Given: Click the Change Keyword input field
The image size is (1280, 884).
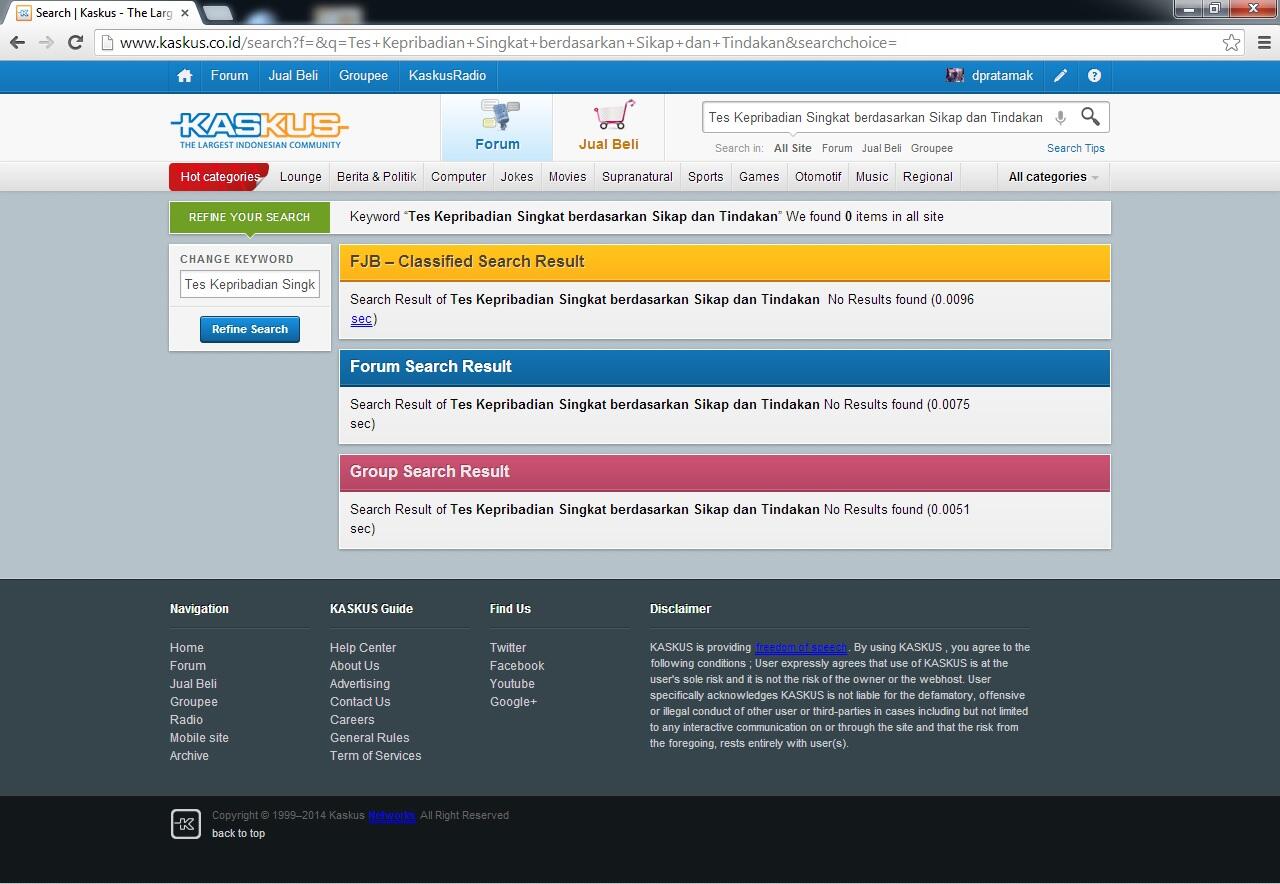Looking at the screenshot, I should (x=250, y=284).
